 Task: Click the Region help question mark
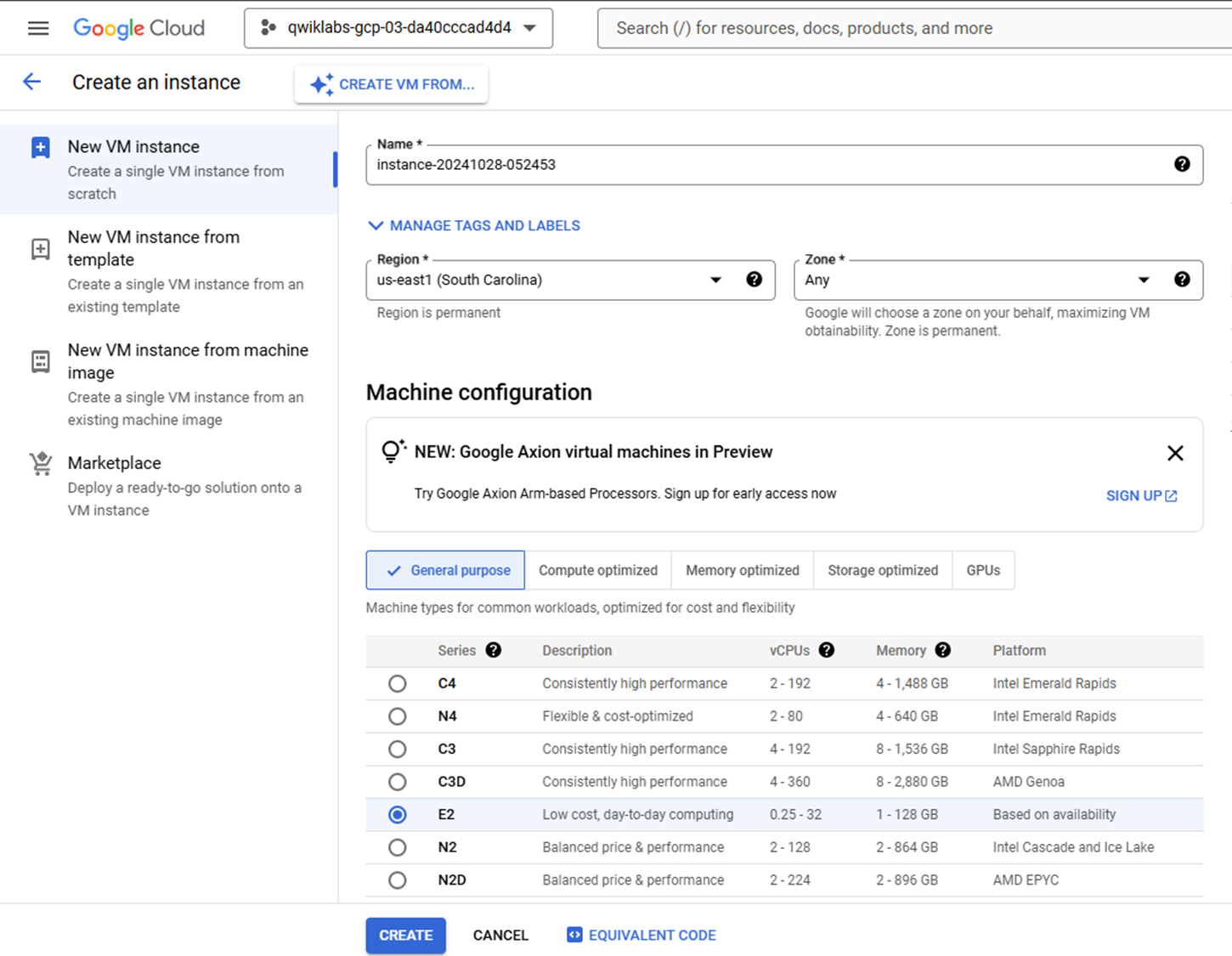click(754, 280)
